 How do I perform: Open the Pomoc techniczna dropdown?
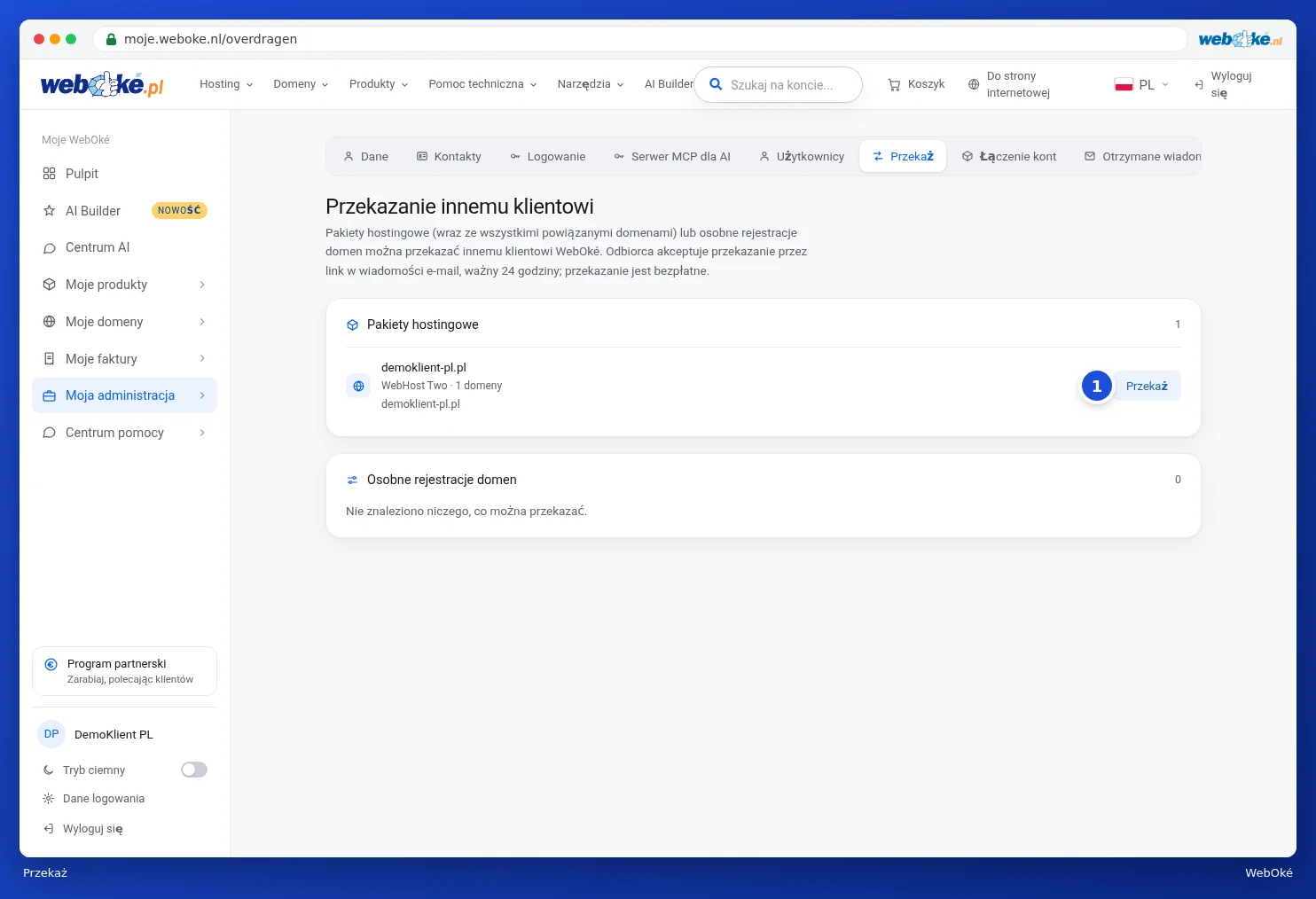coord(482,84)
